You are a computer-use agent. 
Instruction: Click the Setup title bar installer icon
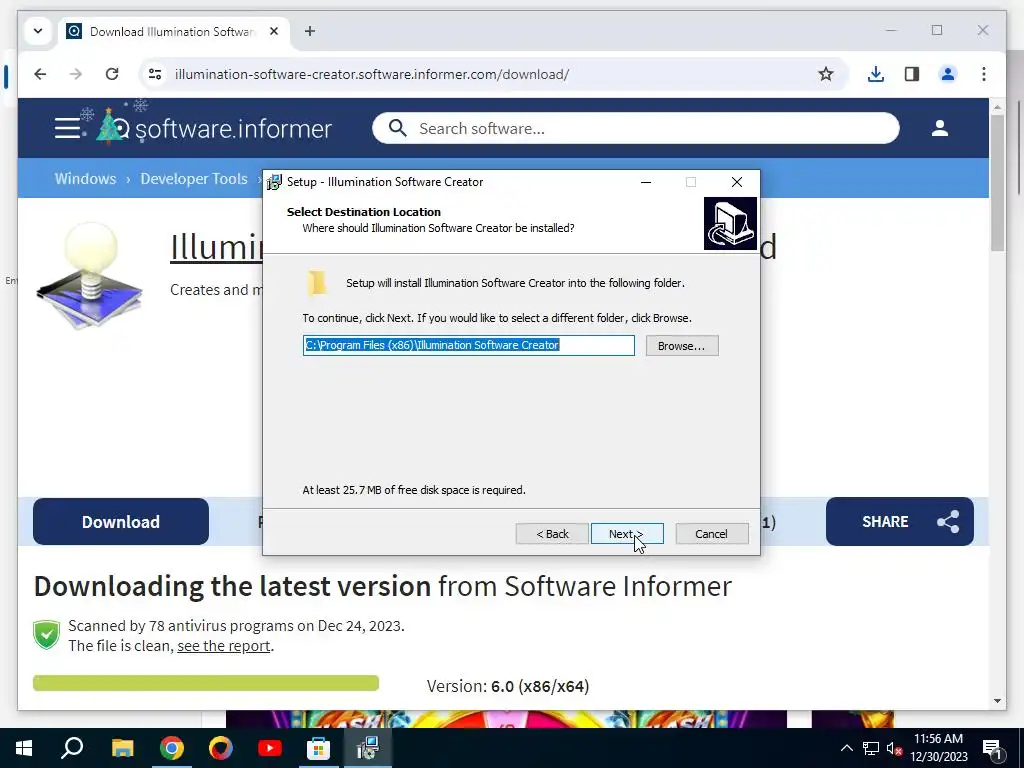tap(275, 182)
